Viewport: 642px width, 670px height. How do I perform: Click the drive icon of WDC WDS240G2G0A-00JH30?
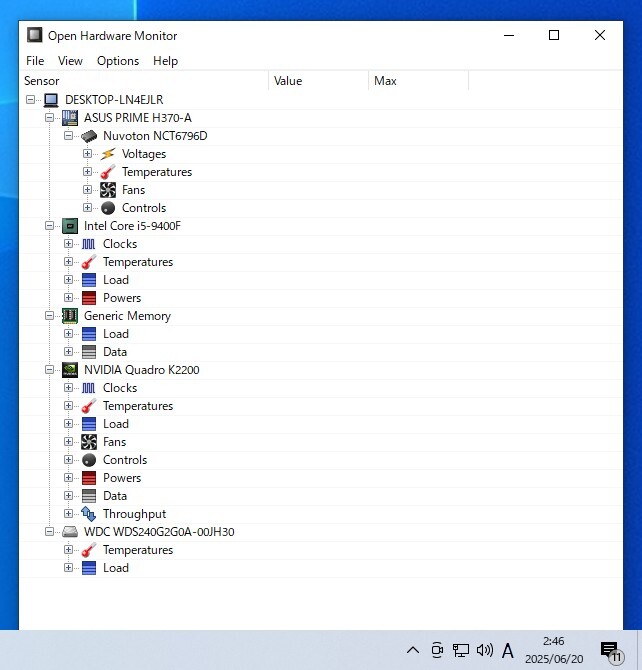tap(70, 532)
